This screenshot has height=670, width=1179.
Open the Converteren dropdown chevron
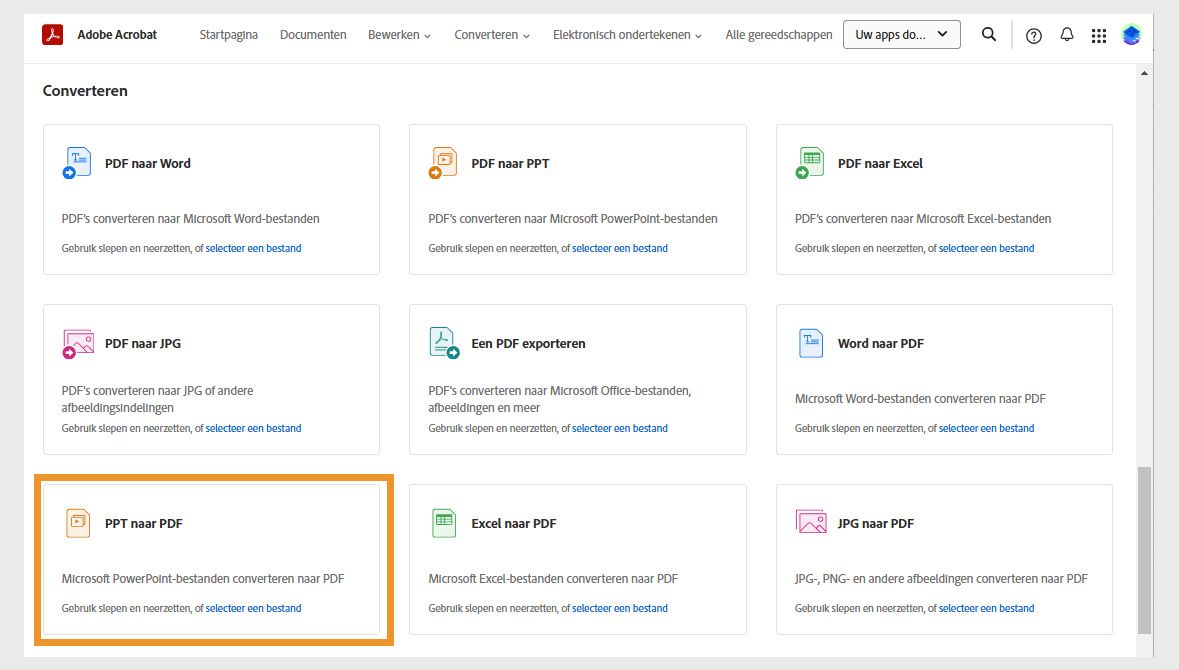[x=527, y=34]
